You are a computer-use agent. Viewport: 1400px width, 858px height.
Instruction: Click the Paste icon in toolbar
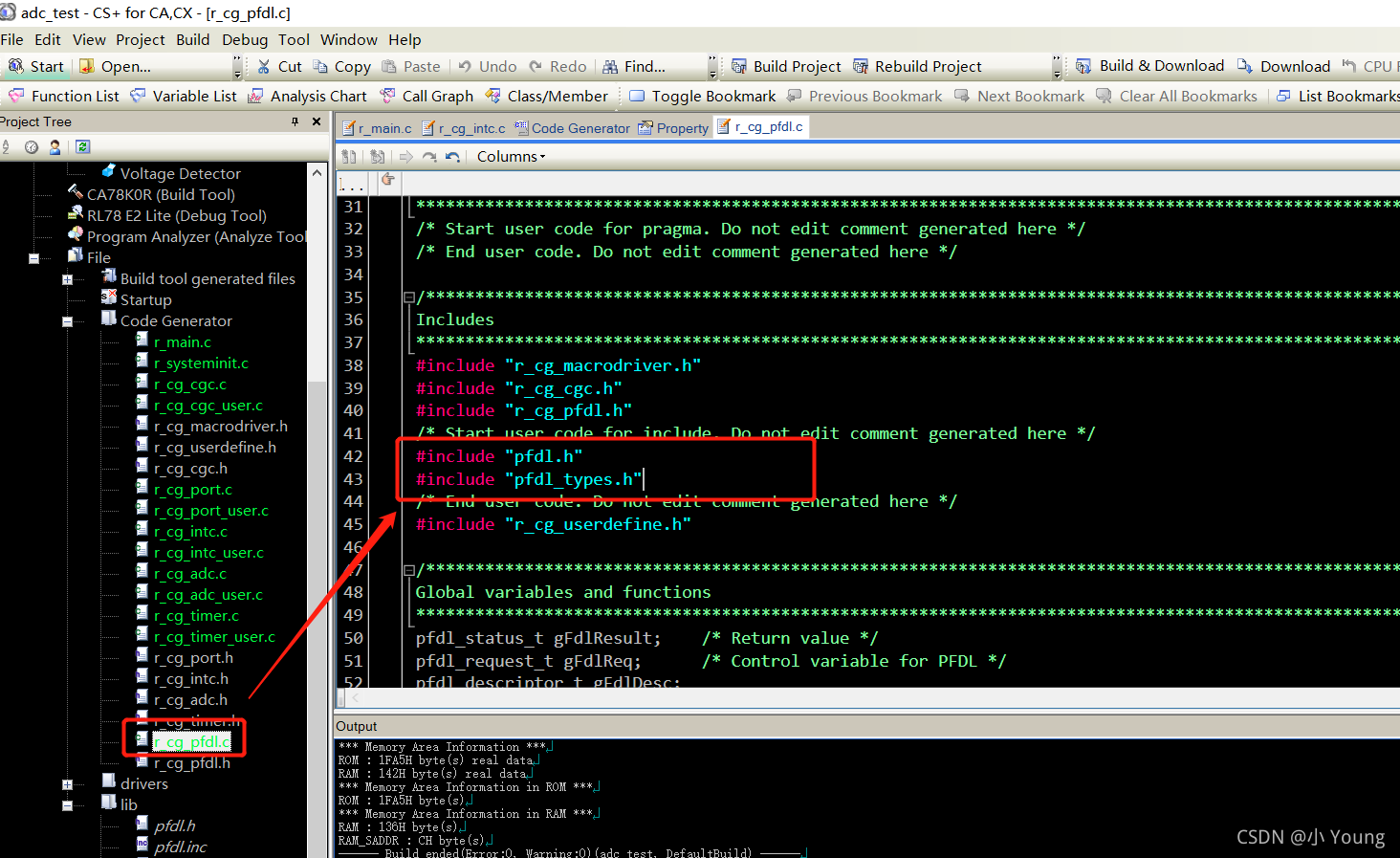(x=389, y=66)
